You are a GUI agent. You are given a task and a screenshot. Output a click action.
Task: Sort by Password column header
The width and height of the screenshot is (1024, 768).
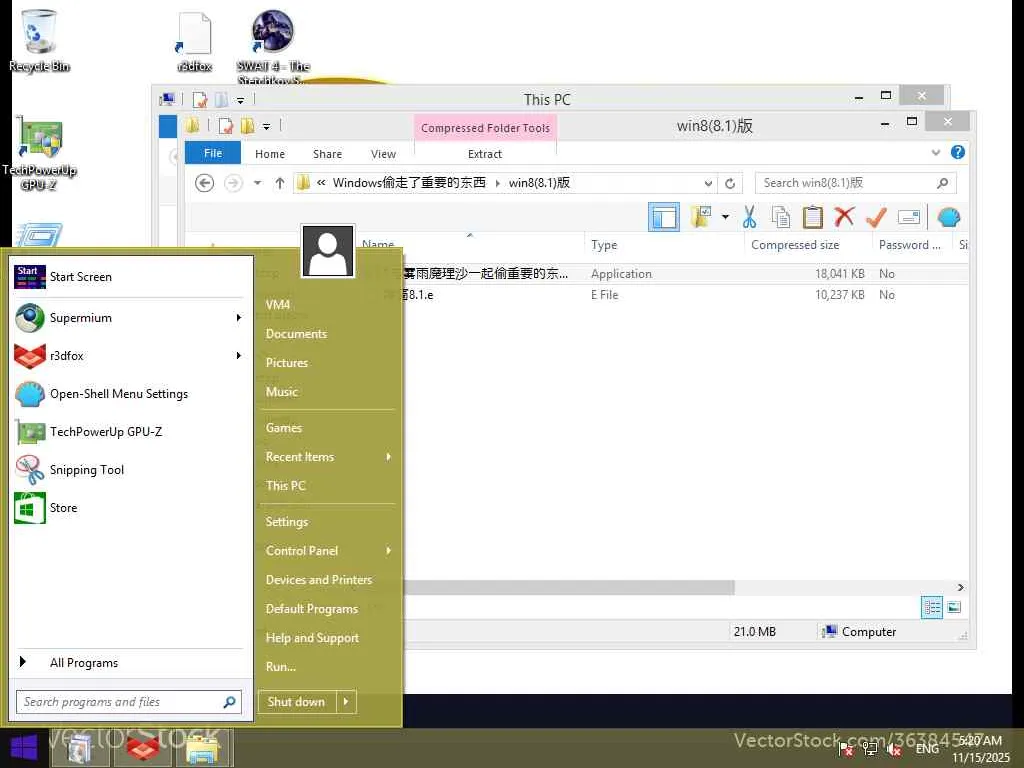pyautogui.click(x=912, y=245)
